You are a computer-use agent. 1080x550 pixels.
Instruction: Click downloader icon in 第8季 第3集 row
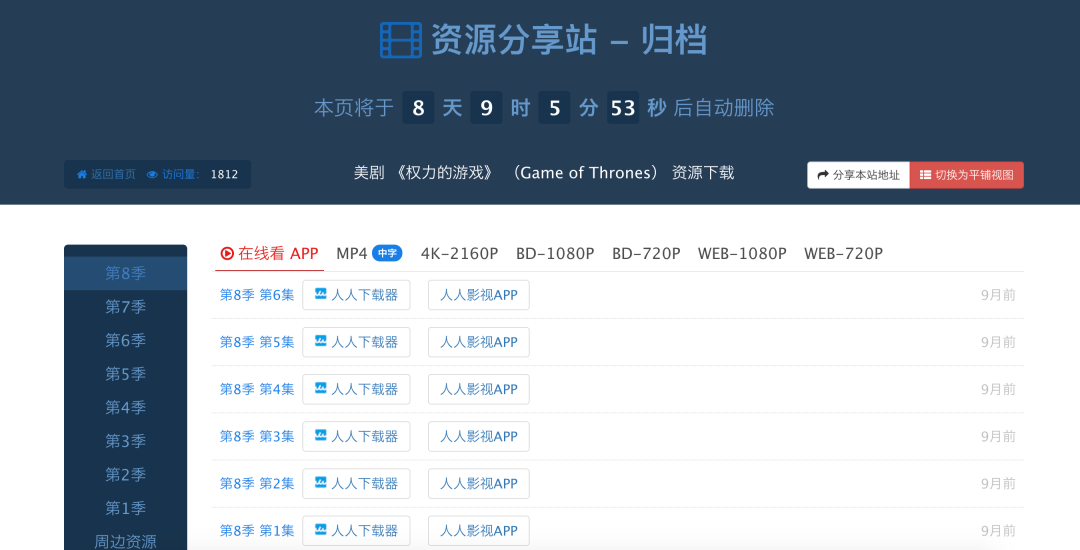click(320, 436)
